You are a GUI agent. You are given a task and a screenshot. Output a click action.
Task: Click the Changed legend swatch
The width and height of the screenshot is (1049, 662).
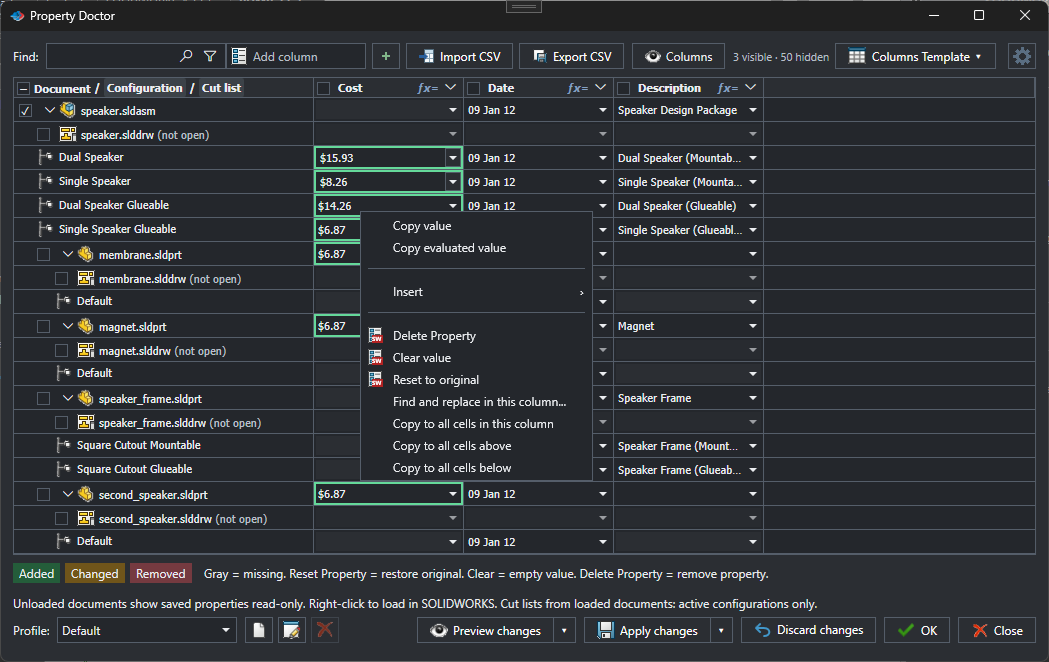click(x=94, y=574)
